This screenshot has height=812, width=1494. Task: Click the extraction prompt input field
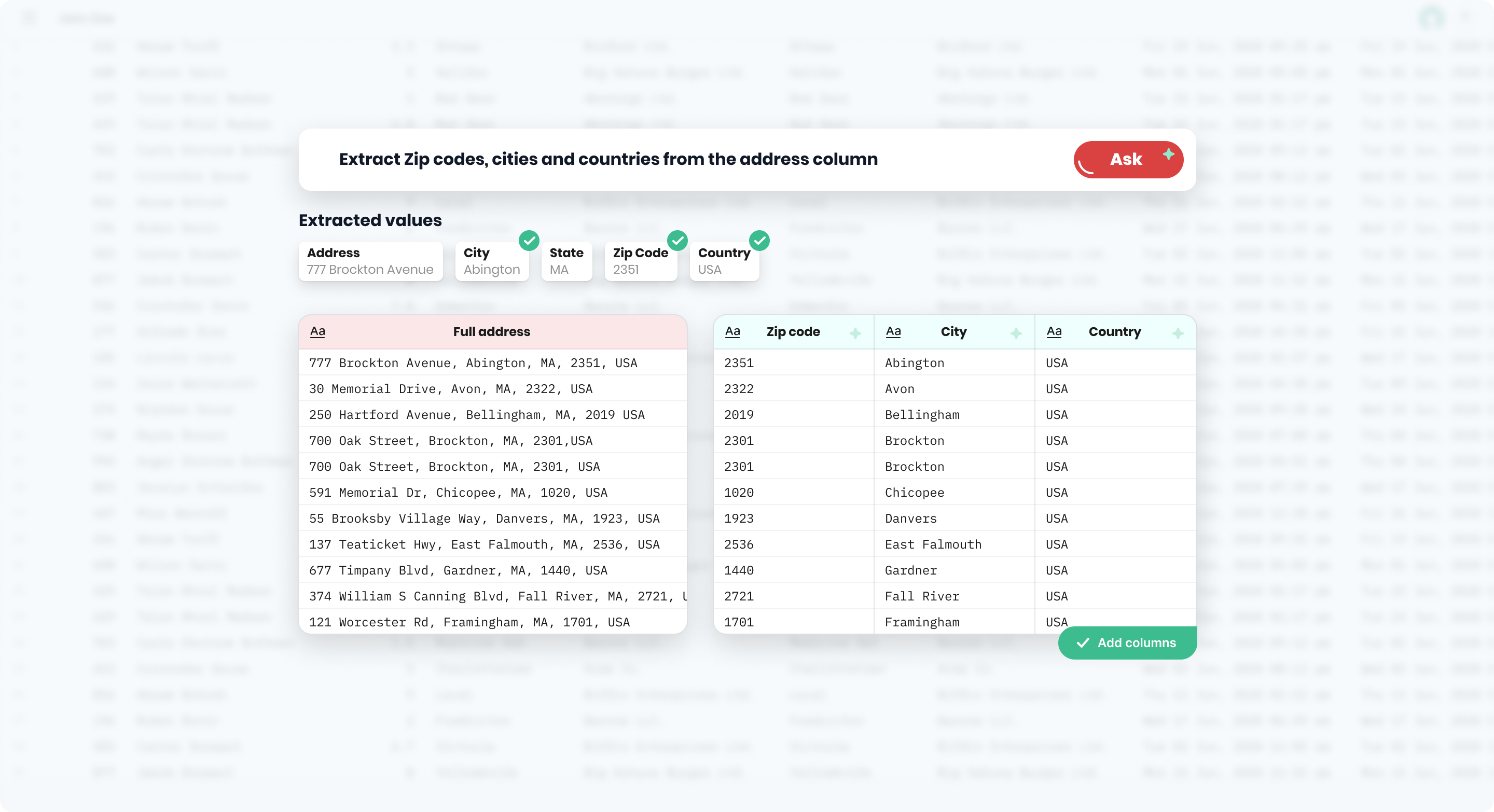point(608,159)
